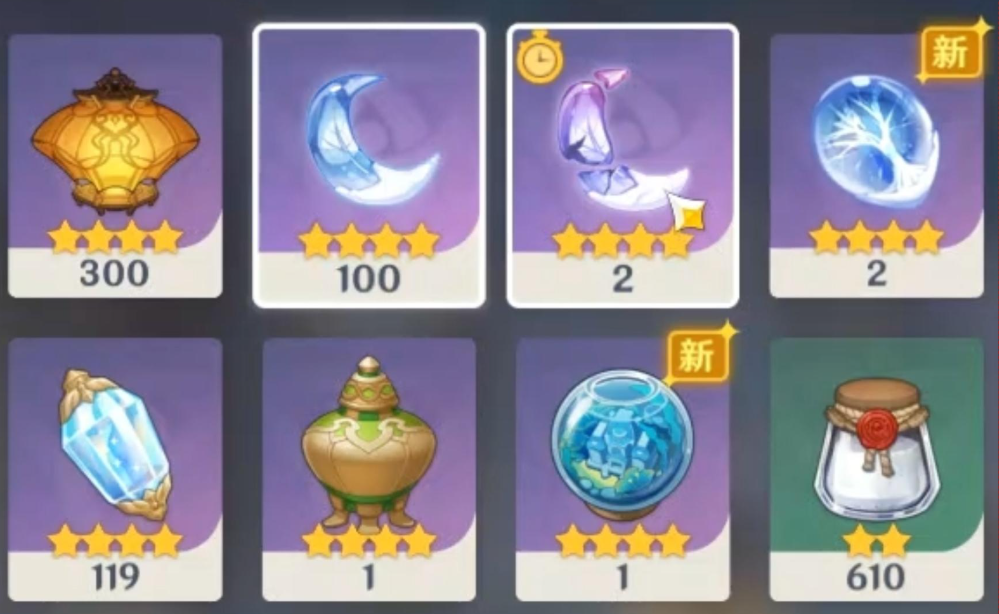Click the four-star rating on lantern card
This screenshot has height=614, width=999.
tap(115, 237)
